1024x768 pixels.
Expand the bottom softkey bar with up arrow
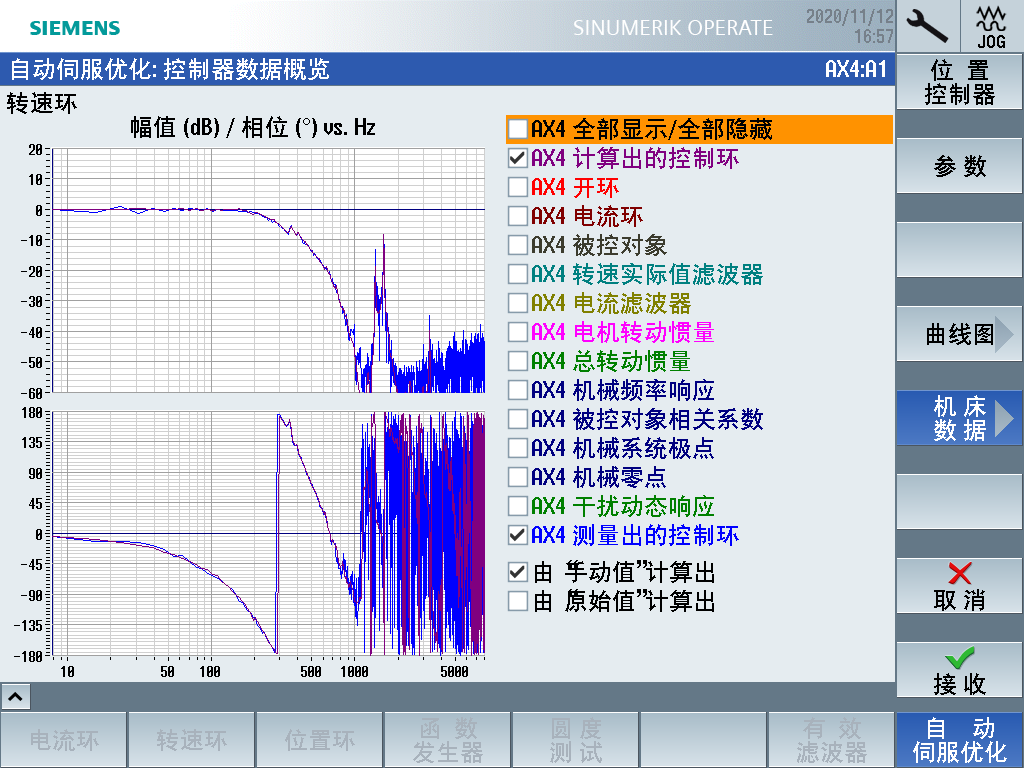[x=17, y=696]
